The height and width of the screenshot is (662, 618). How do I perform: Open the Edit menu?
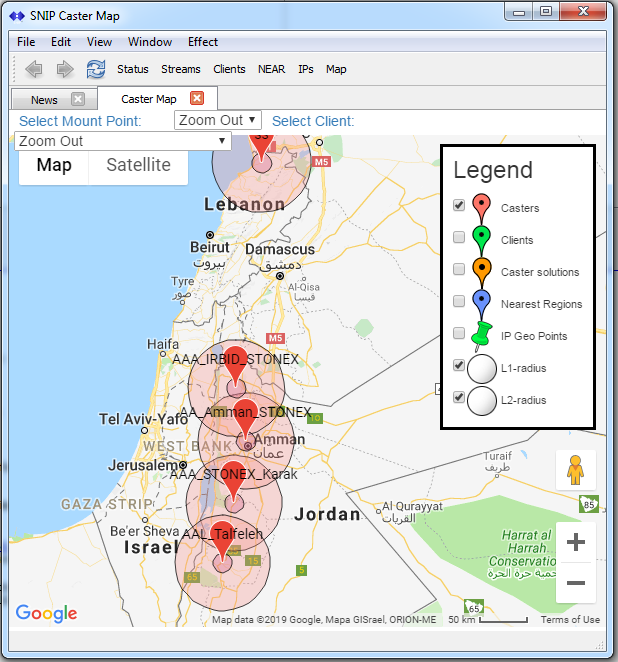pos(61,42)
